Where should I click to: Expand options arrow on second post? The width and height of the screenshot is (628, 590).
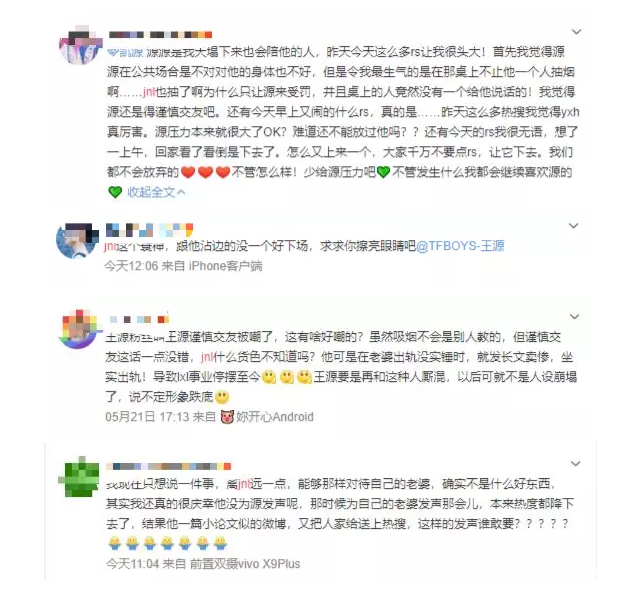[574, 226]
